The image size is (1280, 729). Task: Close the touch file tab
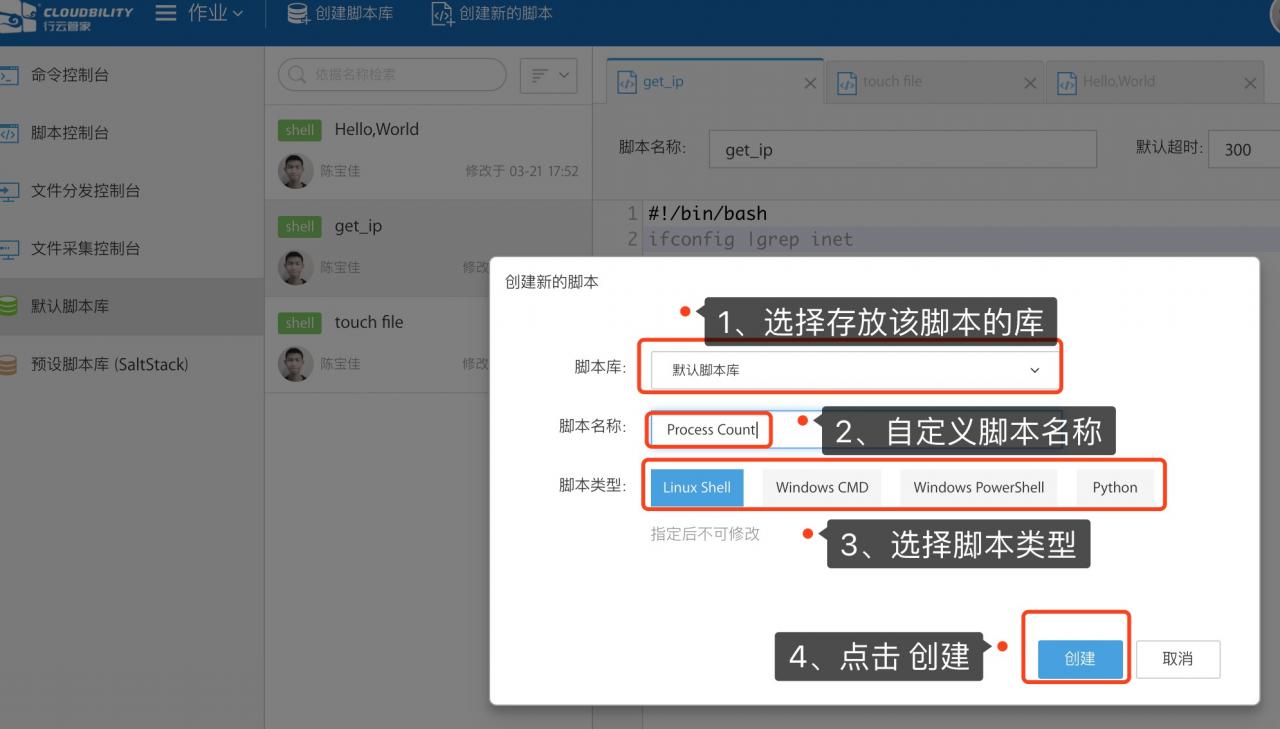(1030, 83)
